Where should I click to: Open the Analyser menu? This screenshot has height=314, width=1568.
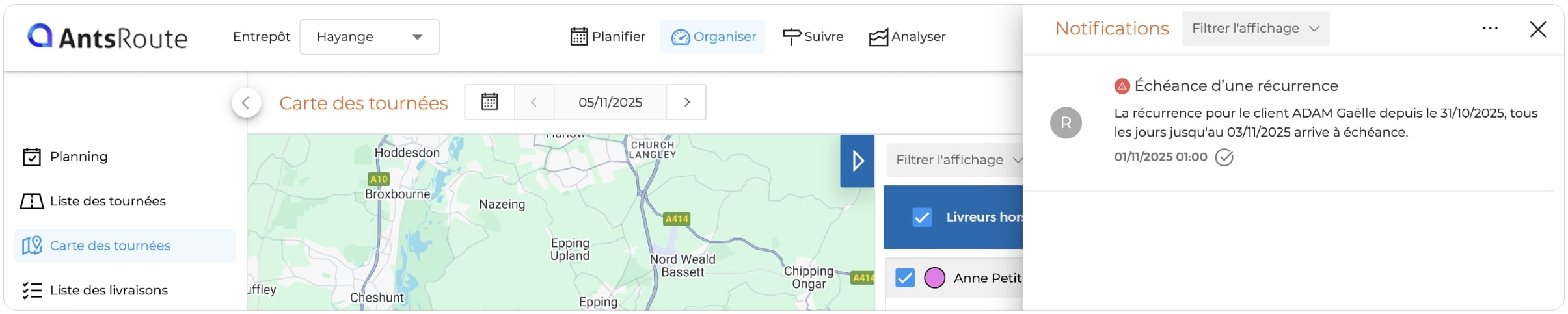(x=907, y=37)
